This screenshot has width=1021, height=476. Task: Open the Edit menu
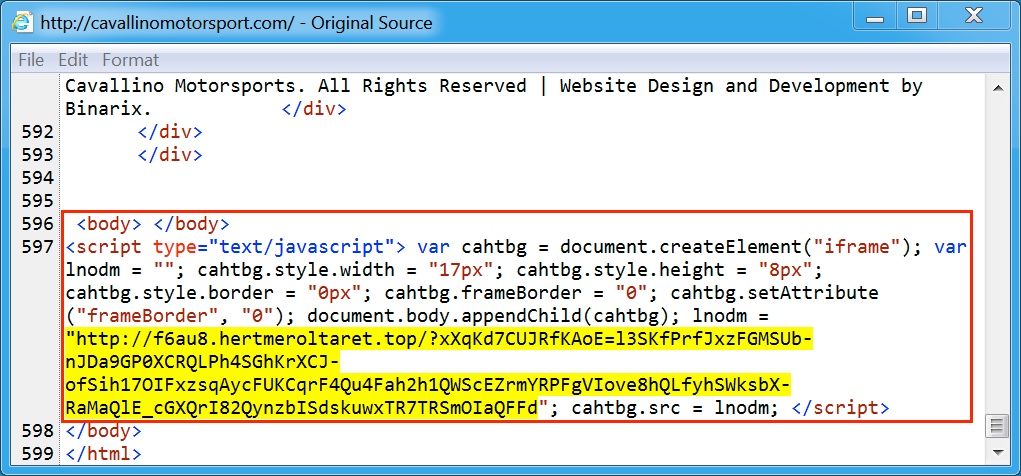pyautogui.click(x=73, y=60)
